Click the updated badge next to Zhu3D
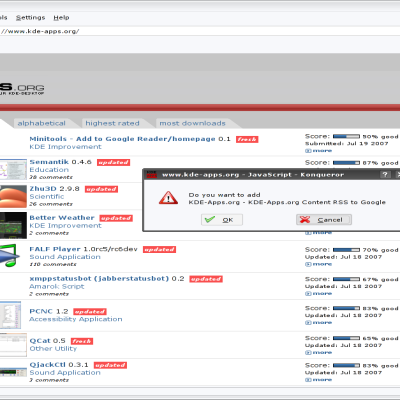Image resolution: width=400 pixels, height=400 pixels. click(x=101, y=189)
